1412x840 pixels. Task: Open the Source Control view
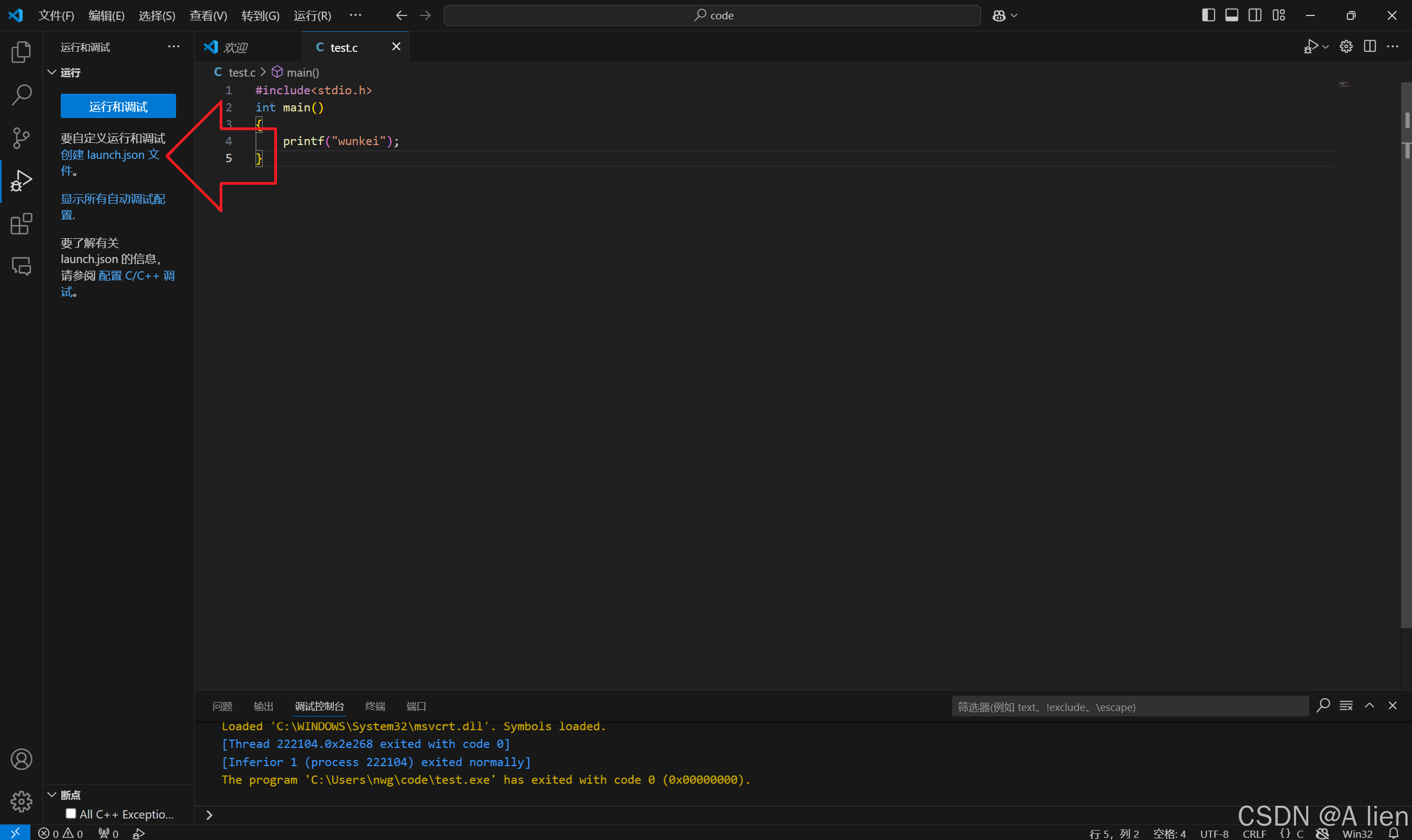[x=21, y=137]
